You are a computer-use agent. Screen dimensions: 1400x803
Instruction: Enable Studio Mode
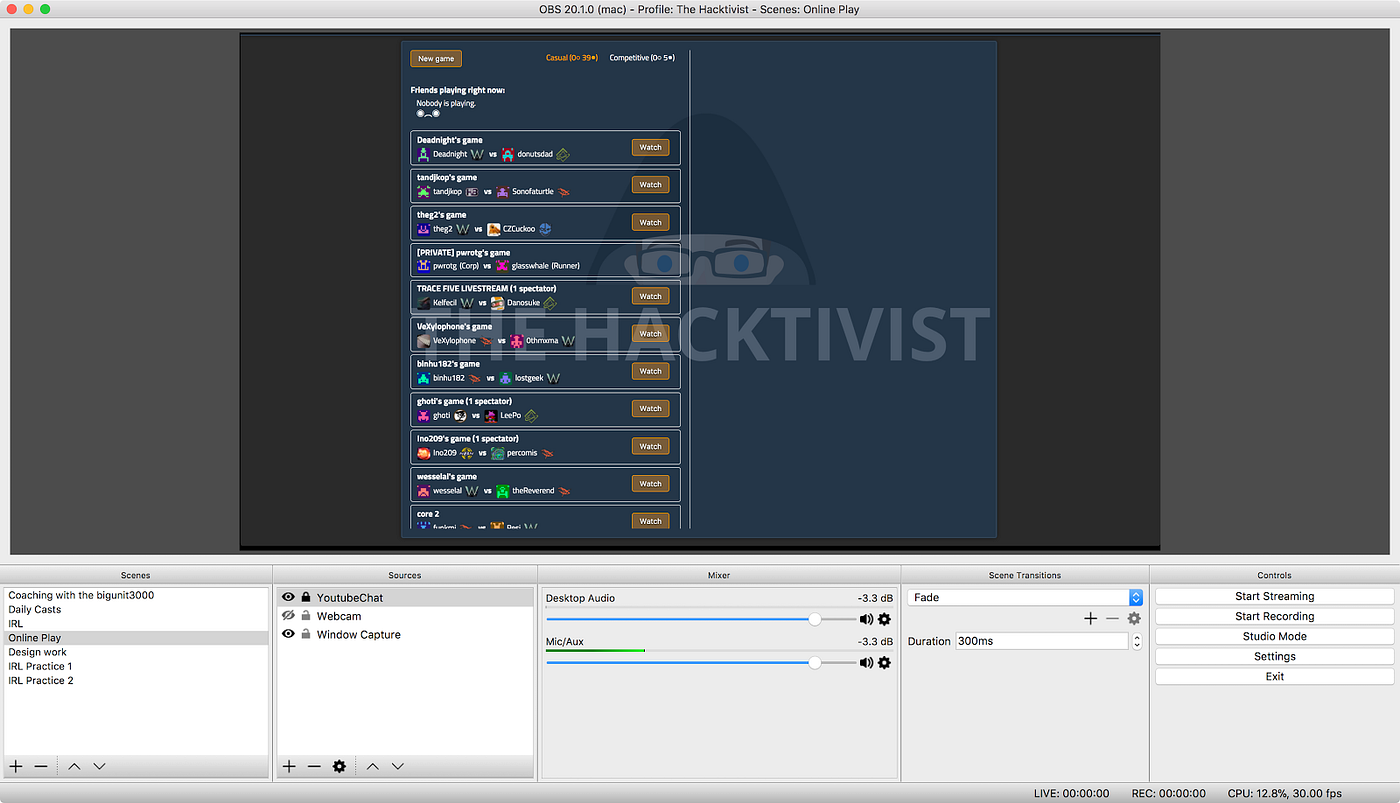[1274, 636]
